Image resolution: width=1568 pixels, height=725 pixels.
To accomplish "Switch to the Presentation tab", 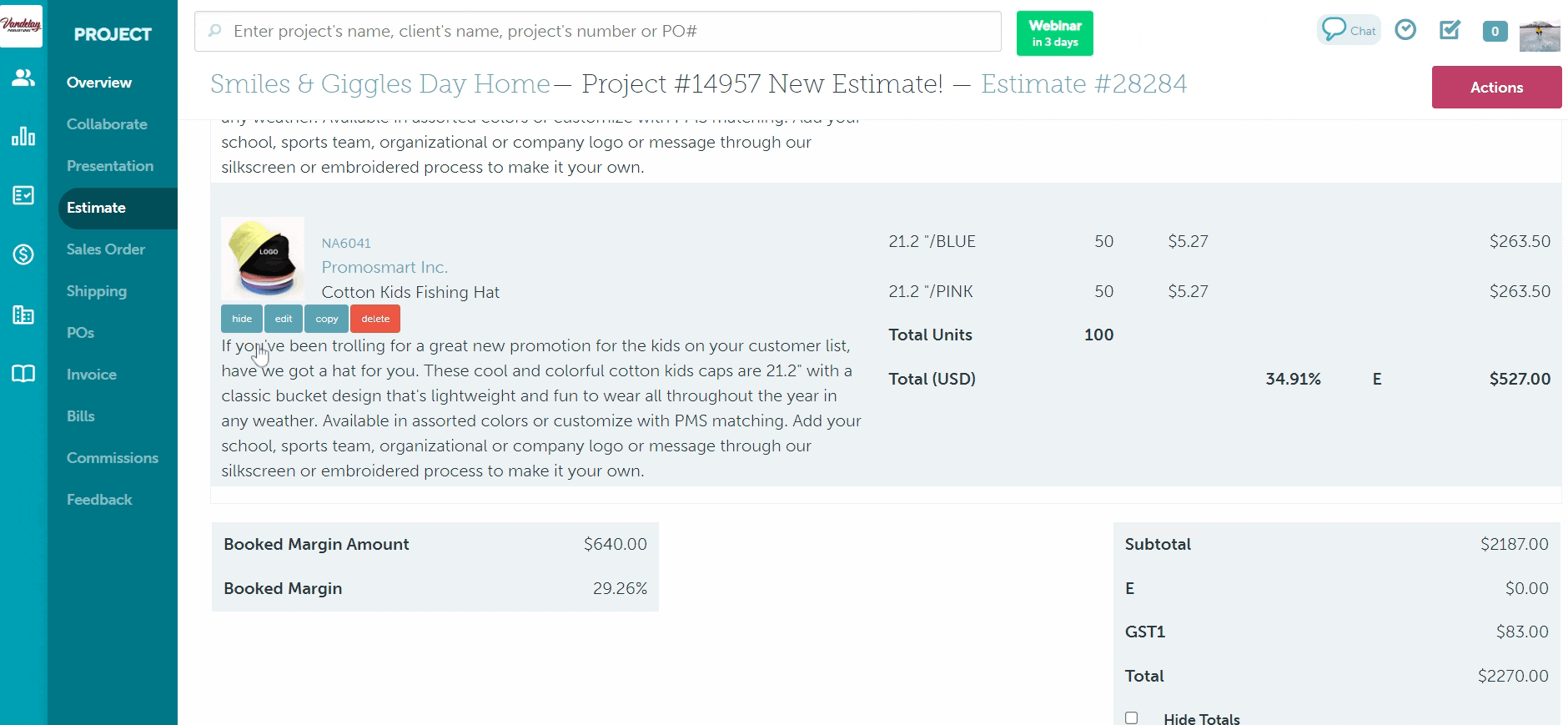I will 110,166.
